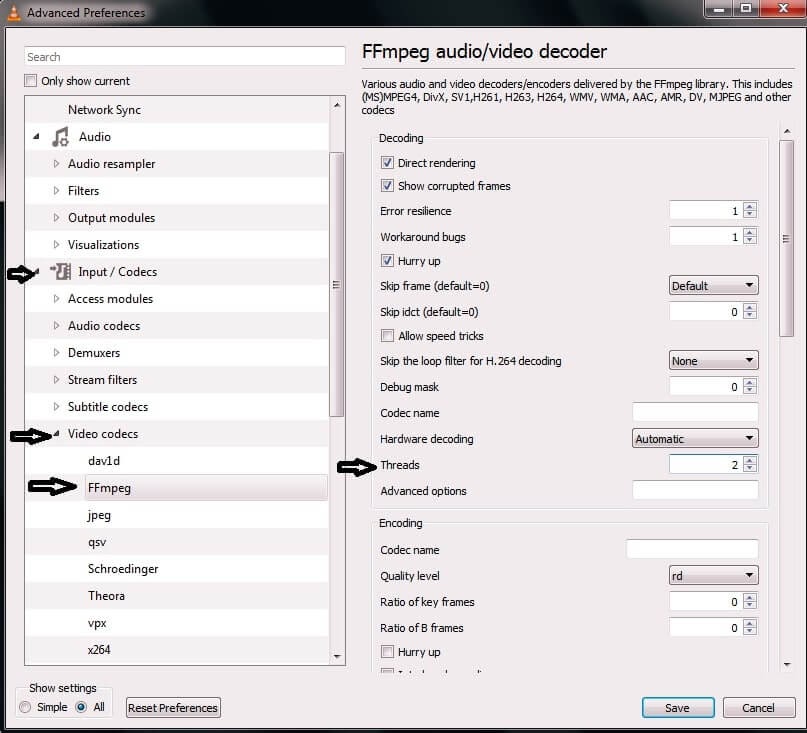807x733 pixels.
Task: Uncheck the Direct rendering checkbox
Action: click(387, 163)
